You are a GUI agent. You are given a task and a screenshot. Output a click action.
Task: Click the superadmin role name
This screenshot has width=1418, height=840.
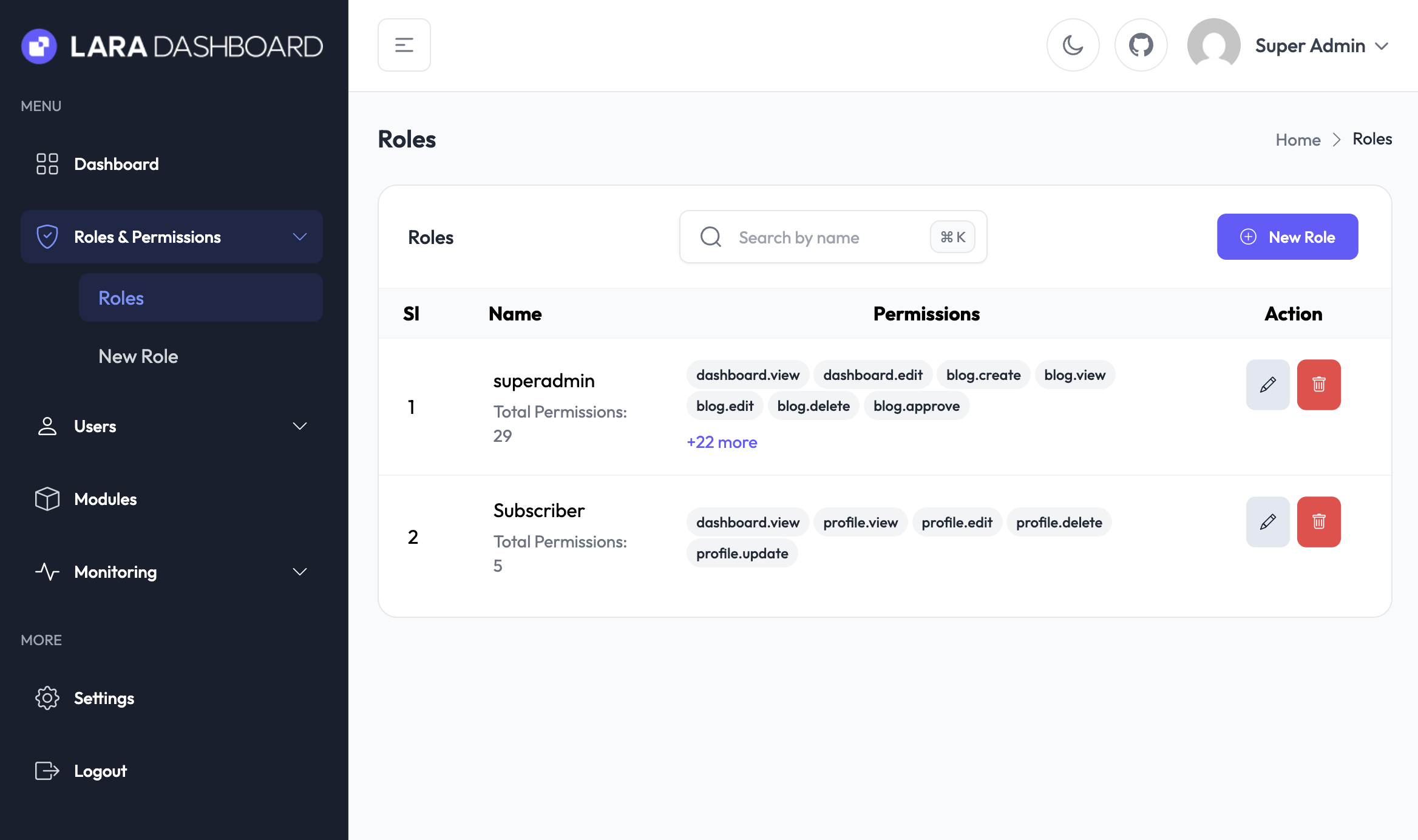pos(544,381)
